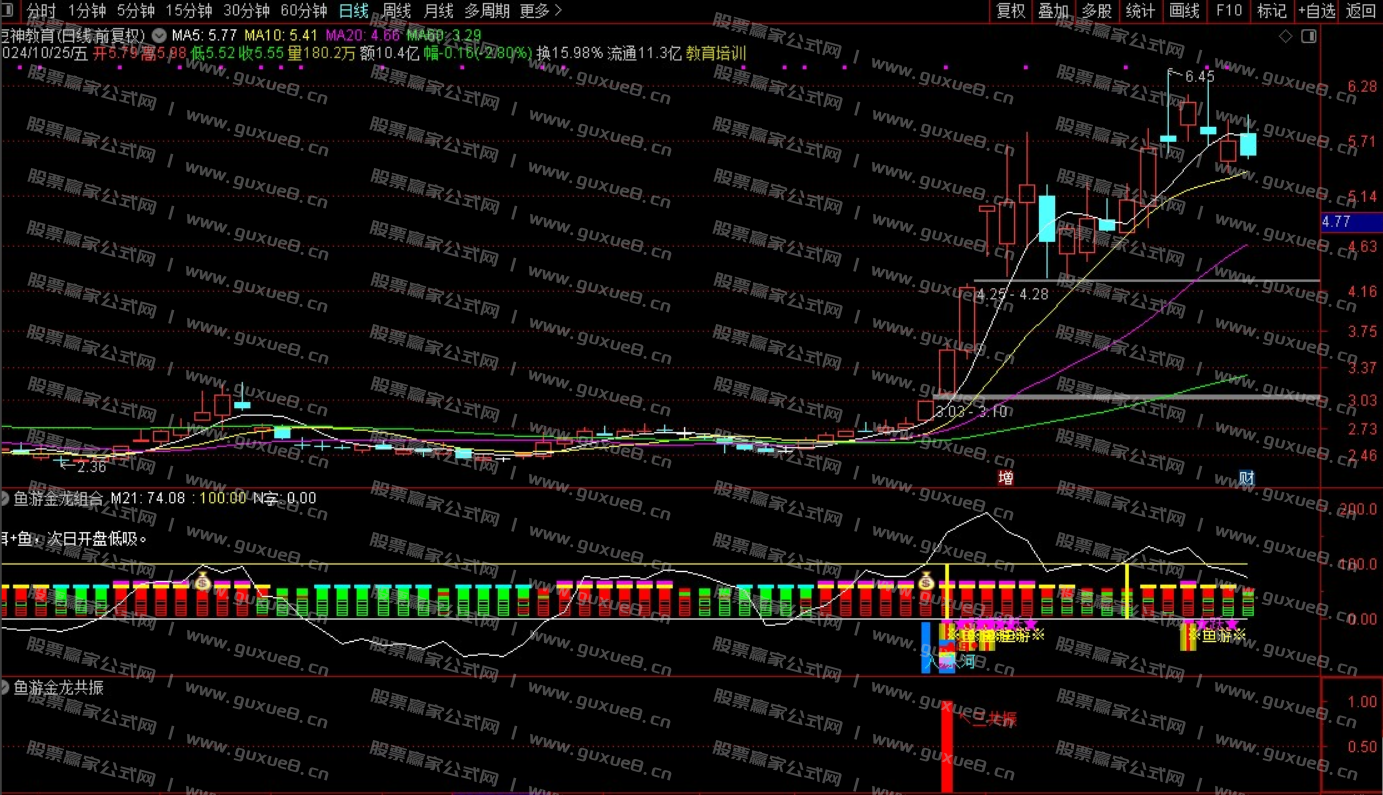
Task: Click the money bag icon near yellow line
Action: (926, 580)
